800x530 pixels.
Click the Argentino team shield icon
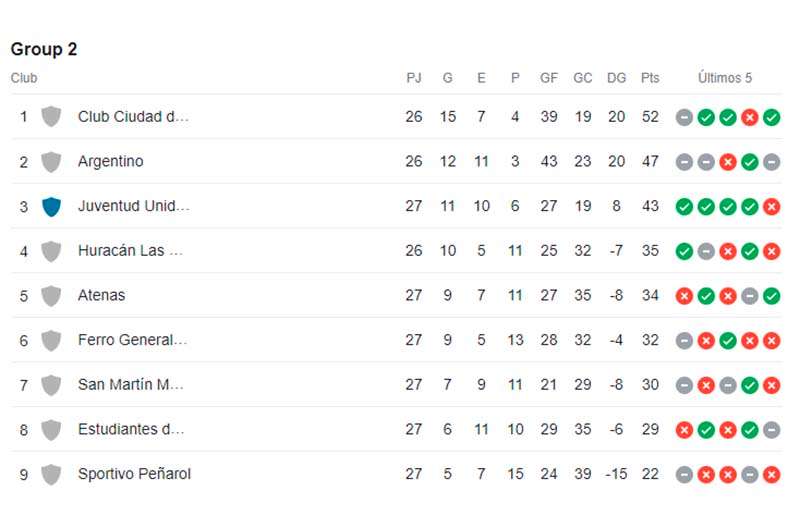click(51, 162)
